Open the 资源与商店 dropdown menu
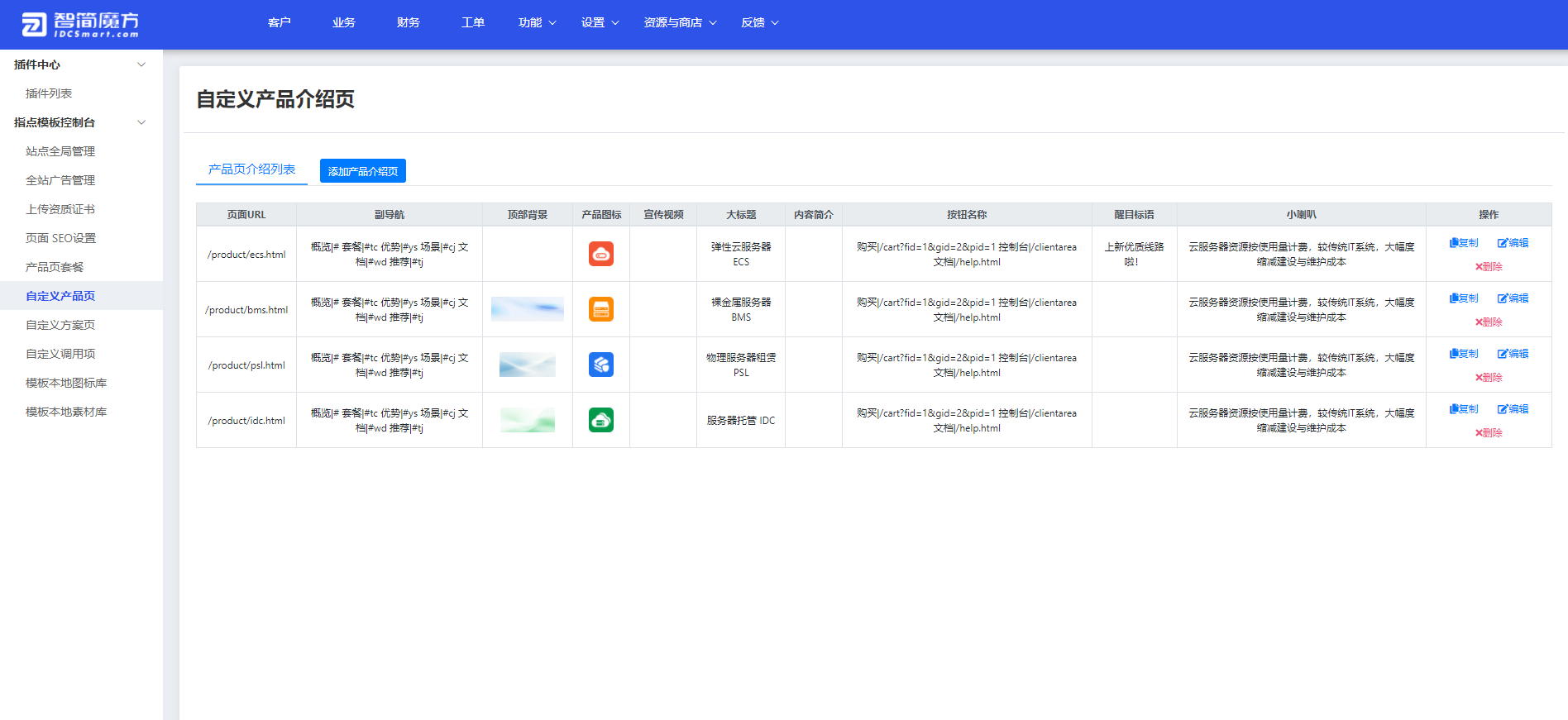 [680, 22]
